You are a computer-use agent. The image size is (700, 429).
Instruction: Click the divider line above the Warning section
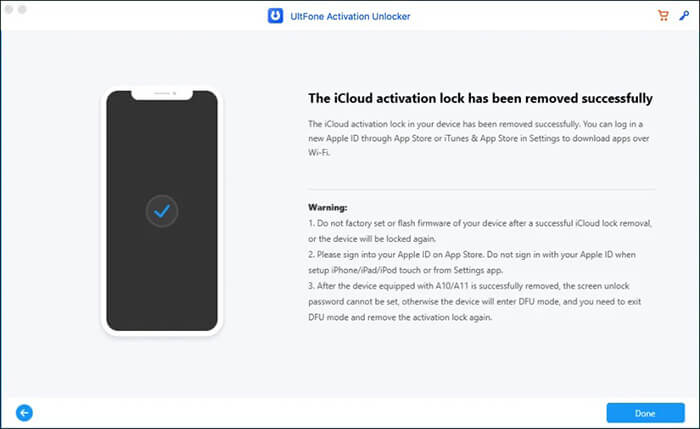(481, 190)
